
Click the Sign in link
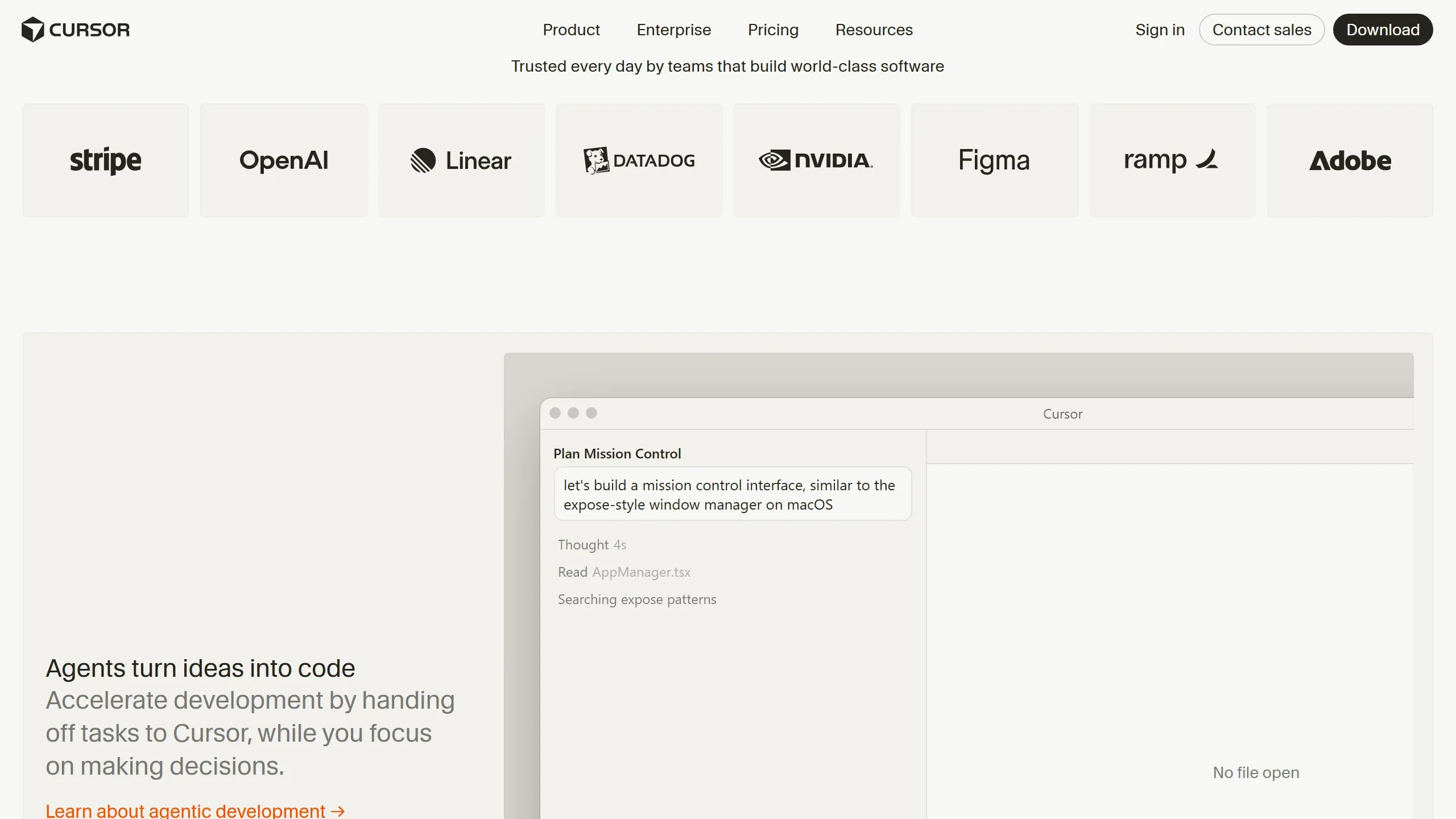[1160, 30]
